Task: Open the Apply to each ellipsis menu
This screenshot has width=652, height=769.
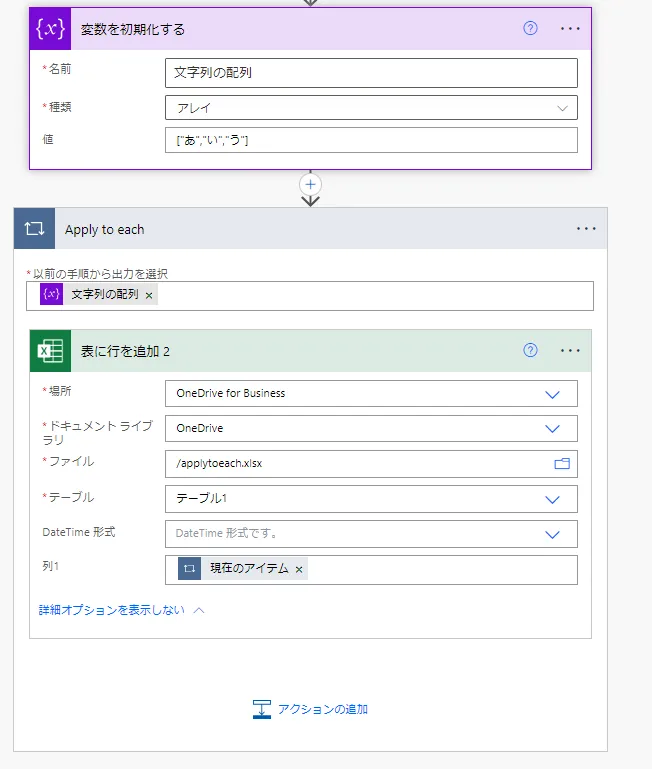Action: [586, 229]
